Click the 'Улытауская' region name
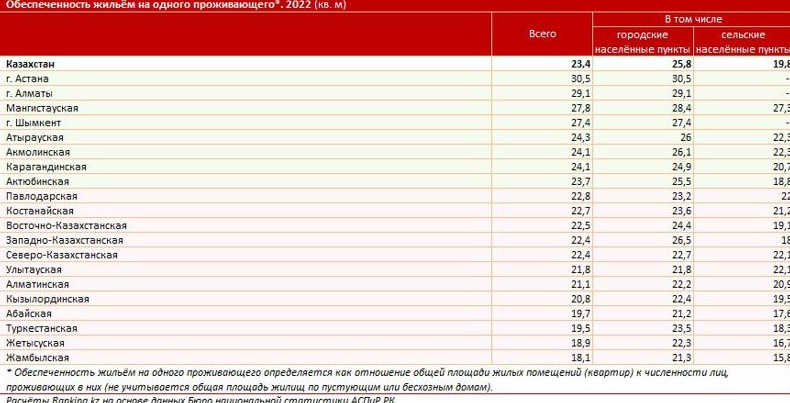The width and height of the screenshot is (790, 403). tap(34, 270)
